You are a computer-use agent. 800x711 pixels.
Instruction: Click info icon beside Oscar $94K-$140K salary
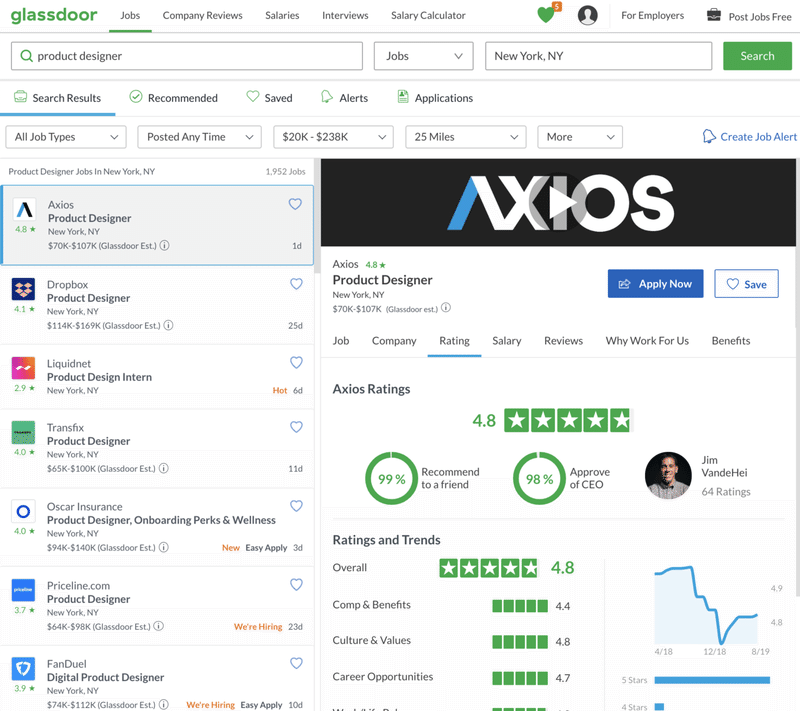163,547
